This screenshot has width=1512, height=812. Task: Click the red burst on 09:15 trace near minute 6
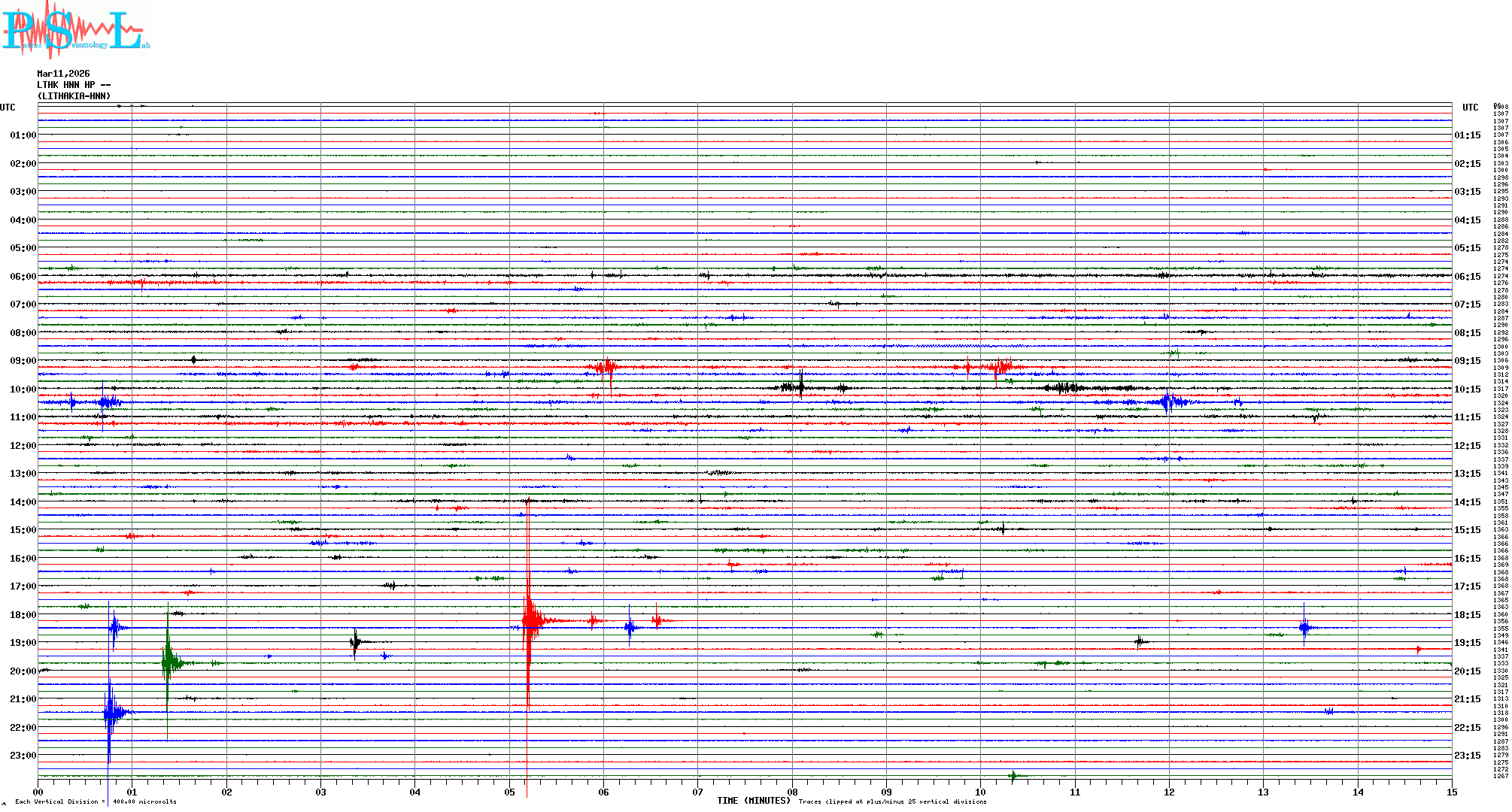click(604, 368)
